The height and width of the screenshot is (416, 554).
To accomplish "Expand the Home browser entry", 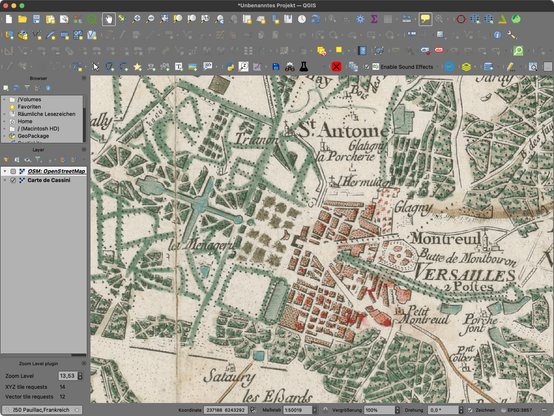I will 5,121.
